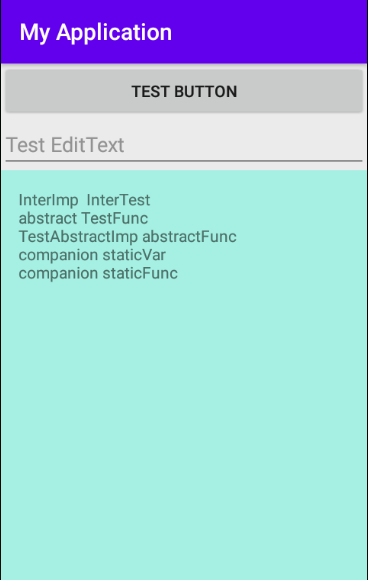Click the empty teal output area
The height and width of the screenshot is (580, 368).
(x=184, y=425)
